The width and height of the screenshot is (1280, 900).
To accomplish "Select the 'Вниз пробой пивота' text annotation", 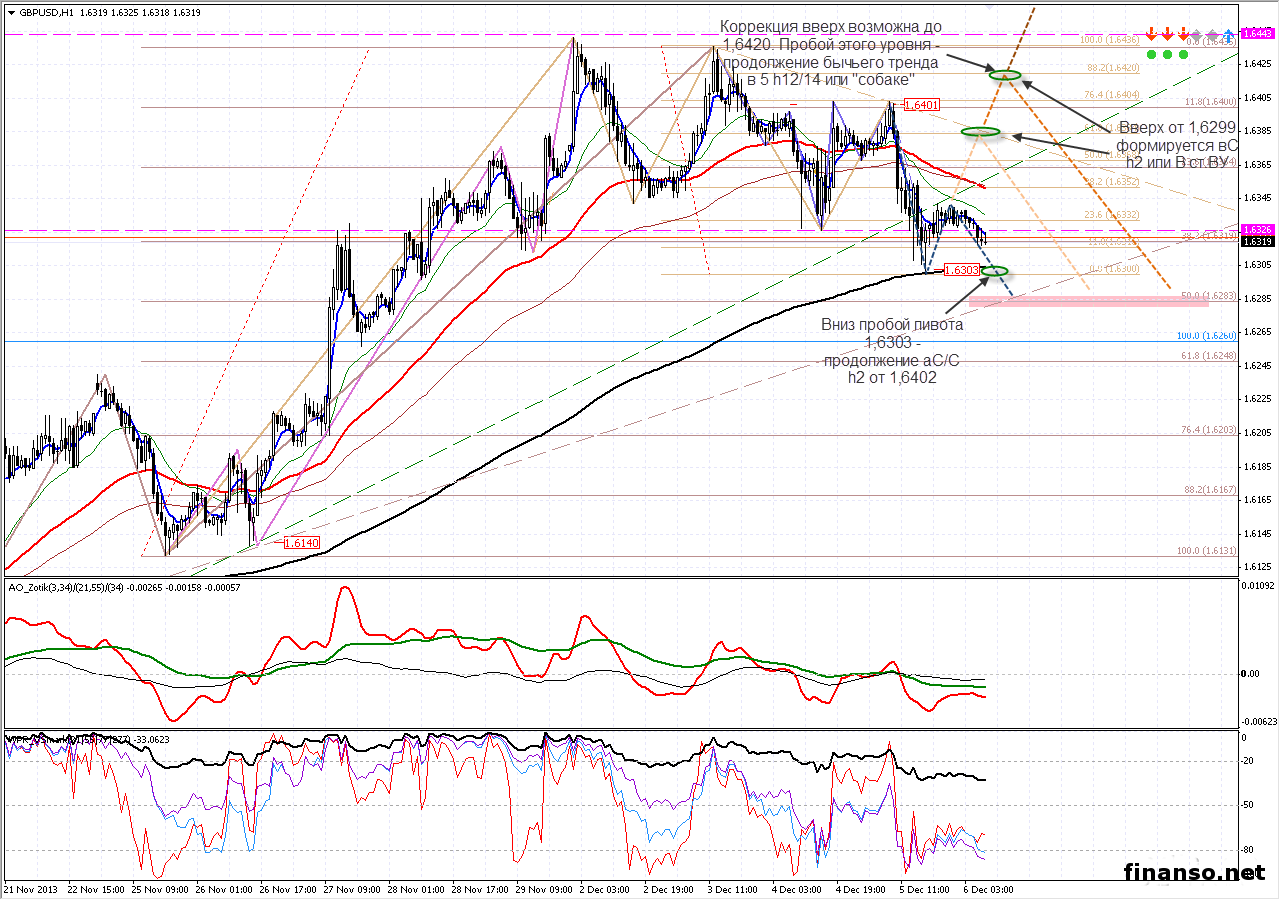I will [893, 350].
